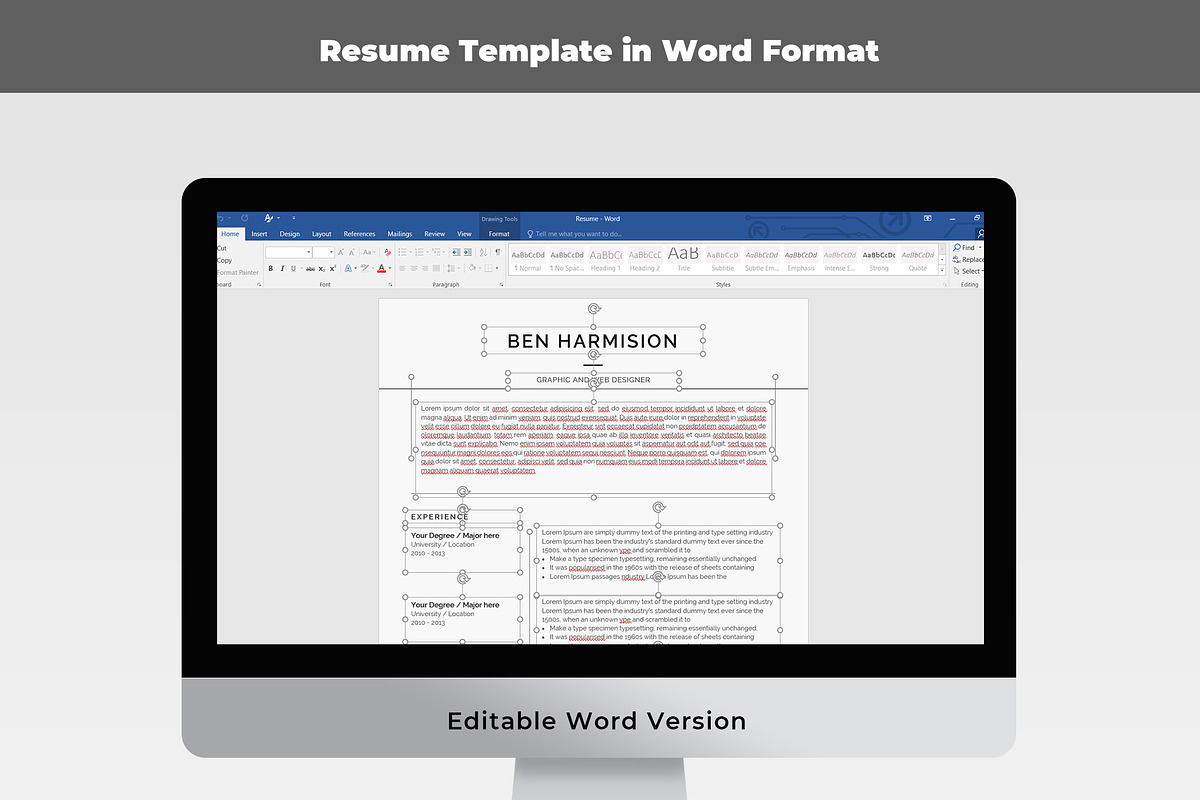Apply text highlight color
Image resolution: width=1200 pixels, height=800 pixels.
365,268
